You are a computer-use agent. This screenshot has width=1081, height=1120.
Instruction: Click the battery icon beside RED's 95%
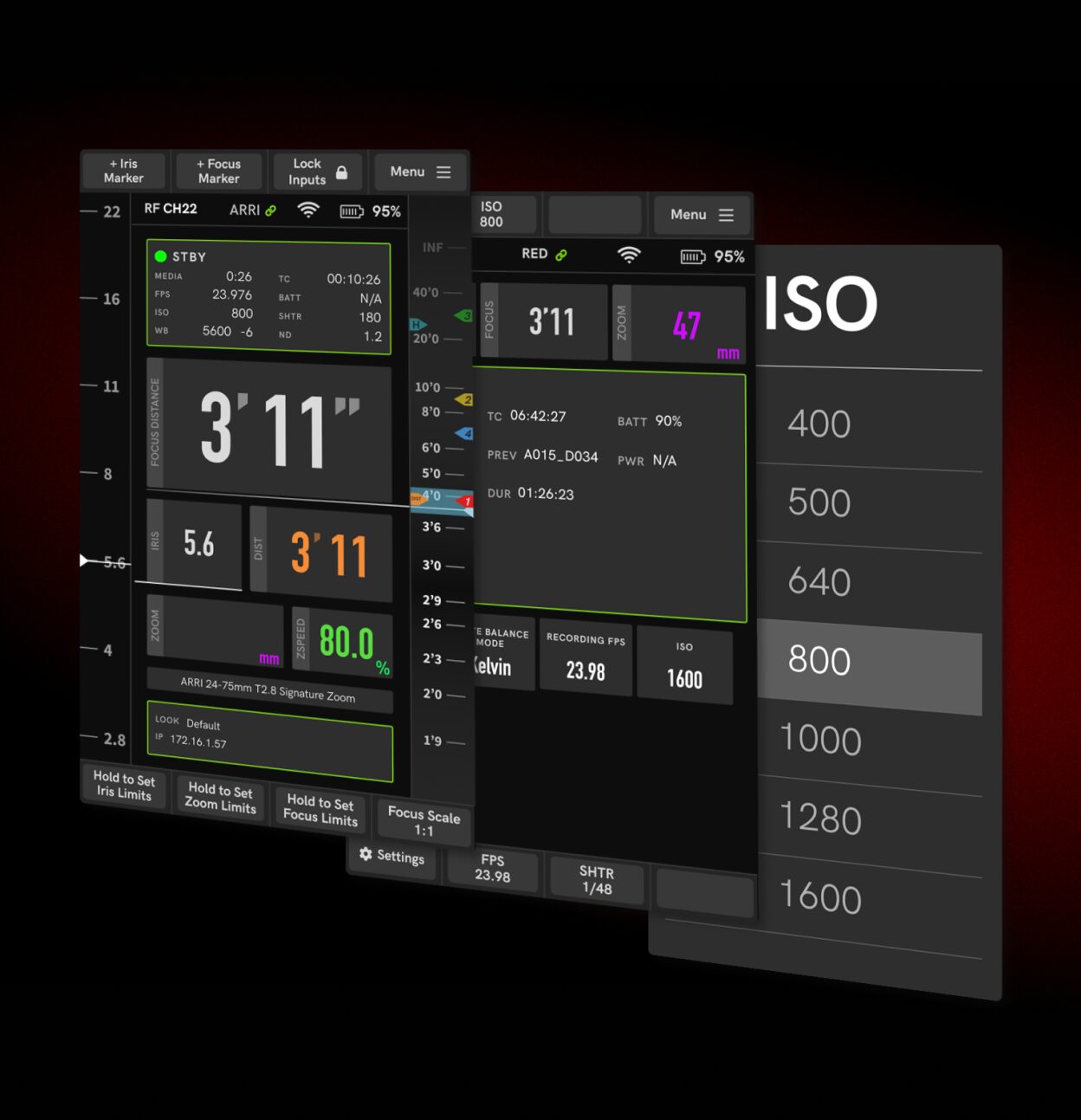click(x=693, y=256)
